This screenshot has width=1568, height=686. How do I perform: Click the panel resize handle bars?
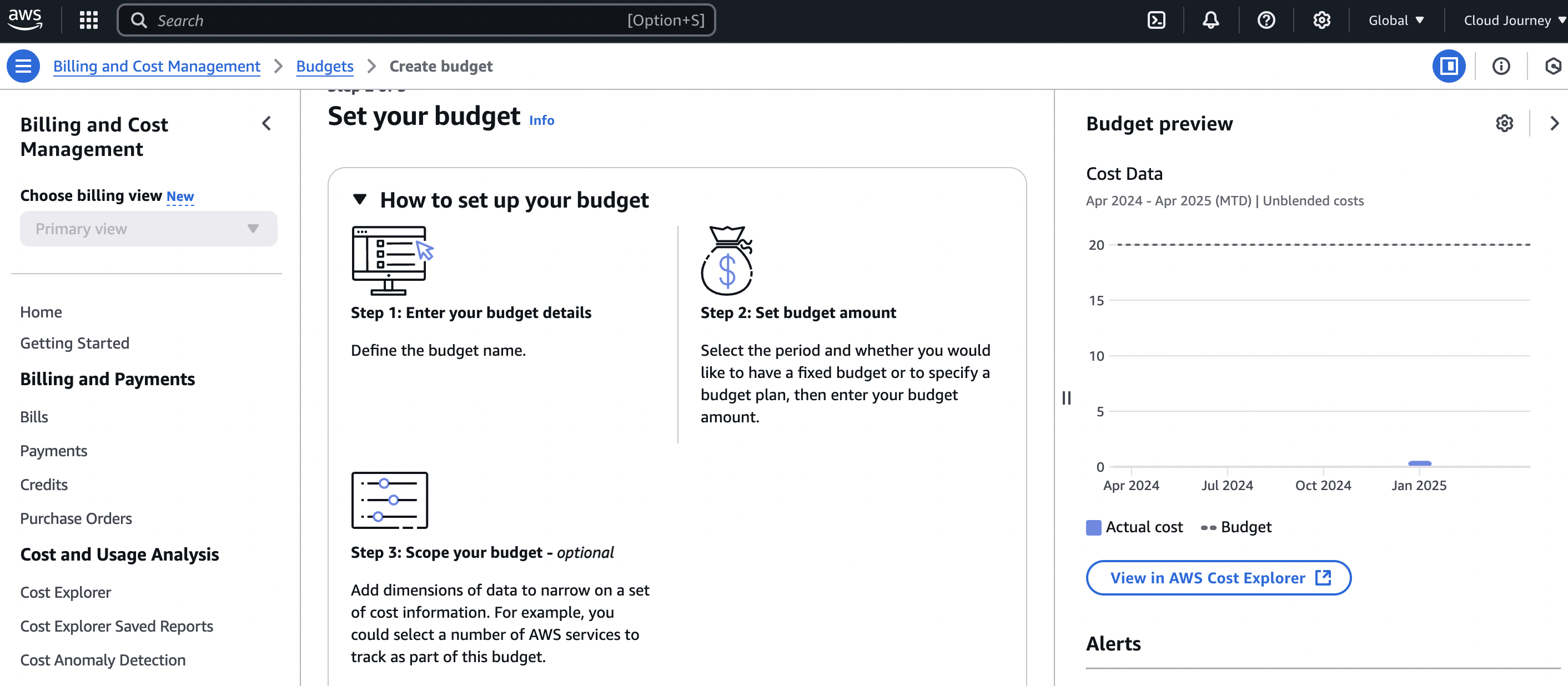coord(1067,397)
